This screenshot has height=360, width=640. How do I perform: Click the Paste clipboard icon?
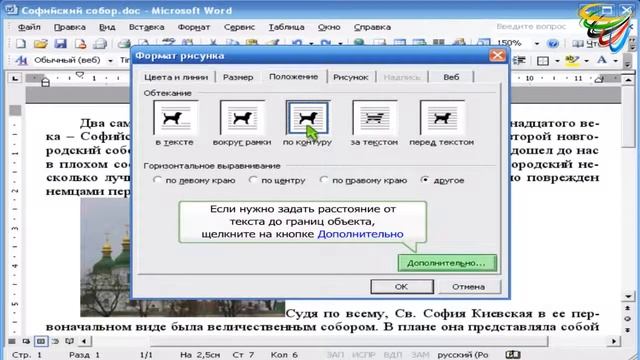pos(251,43)
